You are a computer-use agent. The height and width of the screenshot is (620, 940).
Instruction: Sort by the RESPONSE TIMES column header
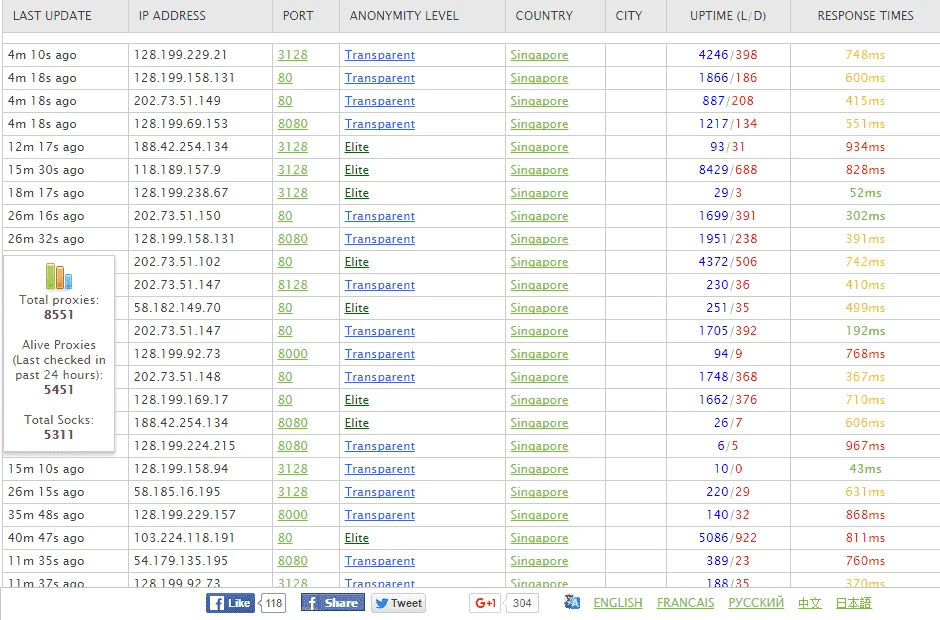point(866,16)
